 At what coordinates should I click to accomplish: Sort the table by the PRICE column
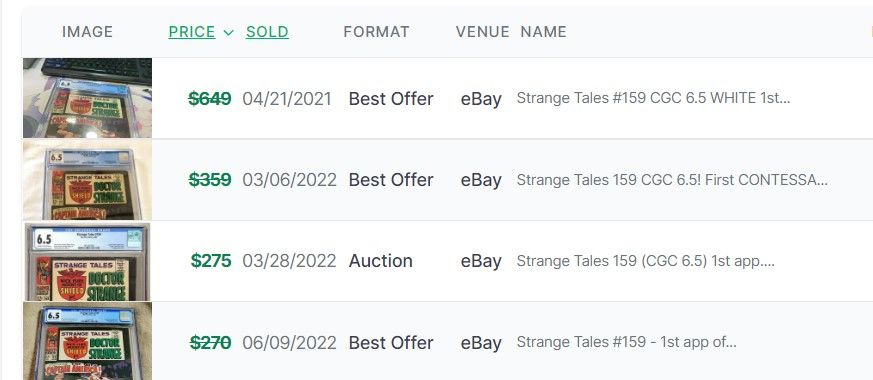click(192, 32)
